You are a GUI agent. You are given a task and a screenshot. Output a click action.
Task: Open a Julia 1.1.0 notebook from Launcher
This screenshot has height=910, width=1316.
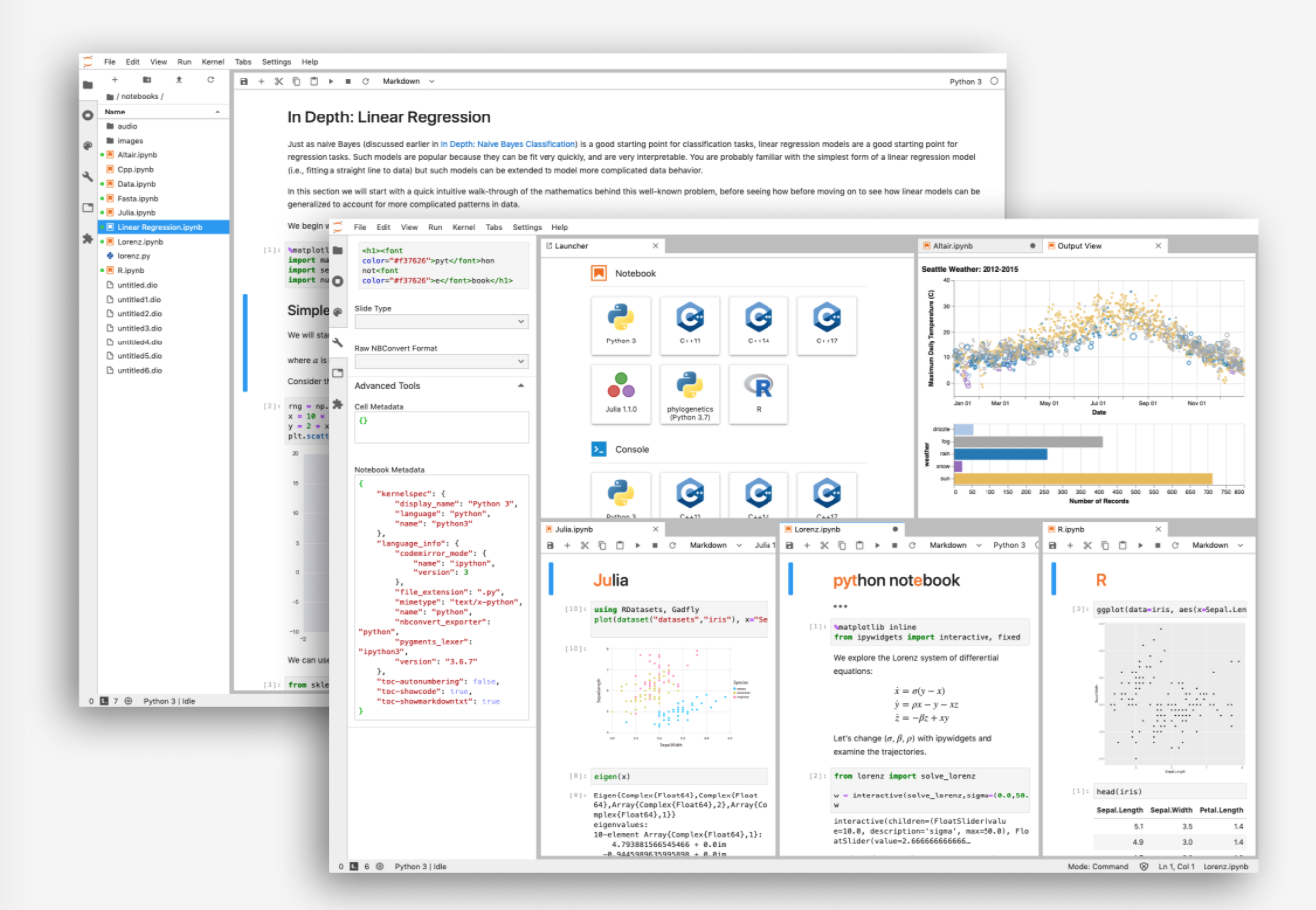tap(621, 392)
